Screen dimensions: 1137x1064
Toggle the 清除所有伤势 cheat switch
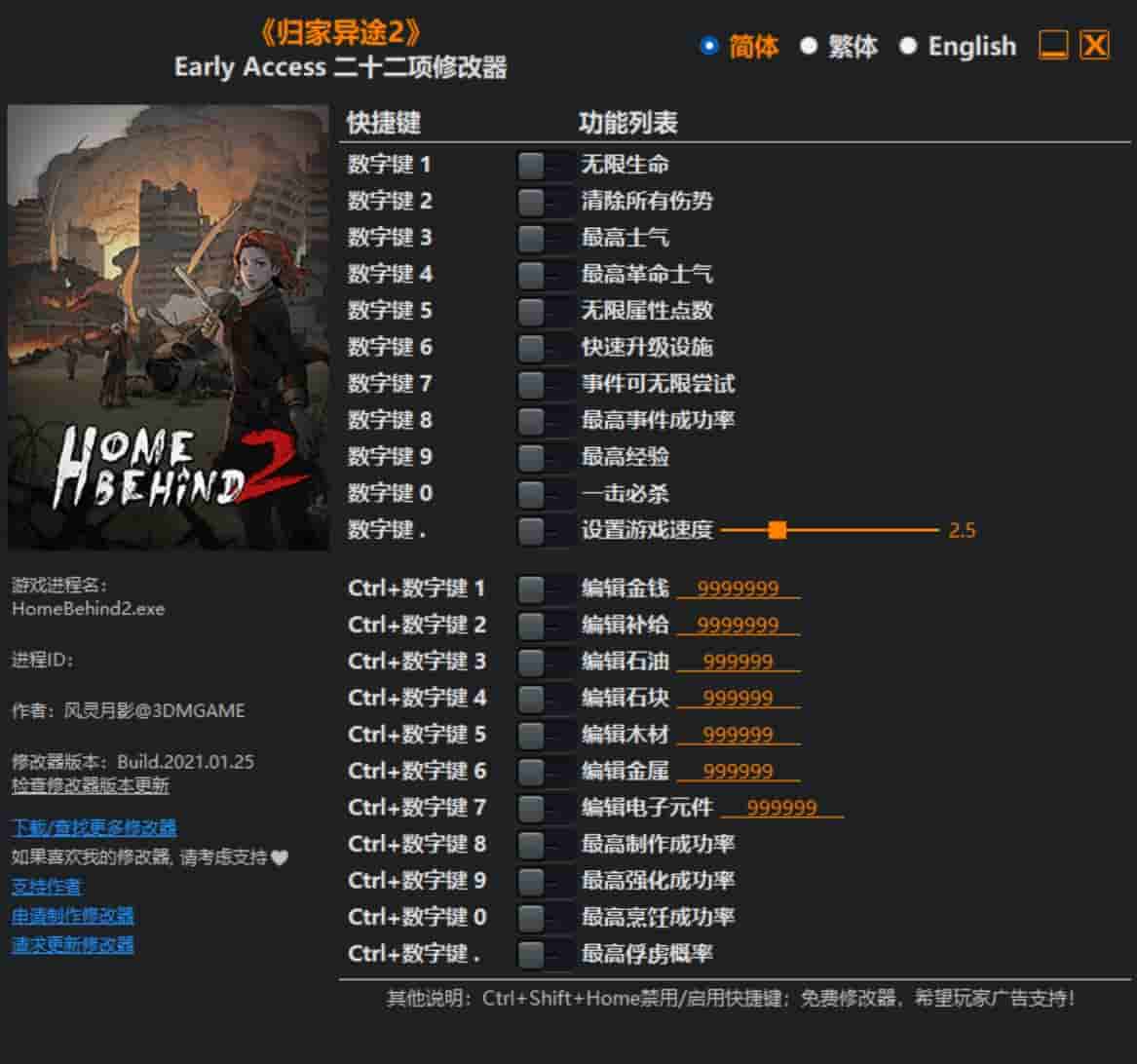[544, 202]
